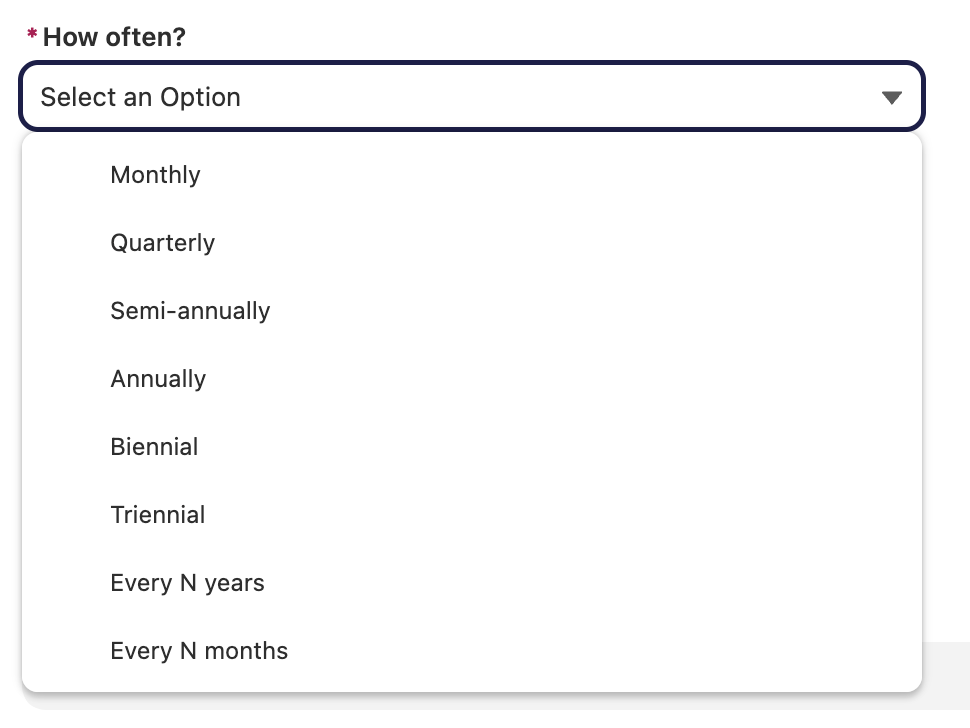
Task: Set frequency to every three years
Action: coord(471,515)
